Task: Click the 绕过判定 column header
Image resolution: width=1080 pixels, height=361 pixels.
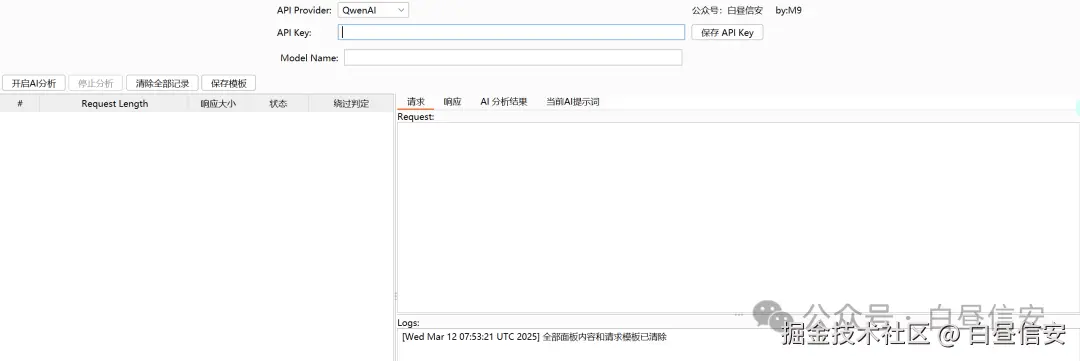Action: click(x=351, y=103)
